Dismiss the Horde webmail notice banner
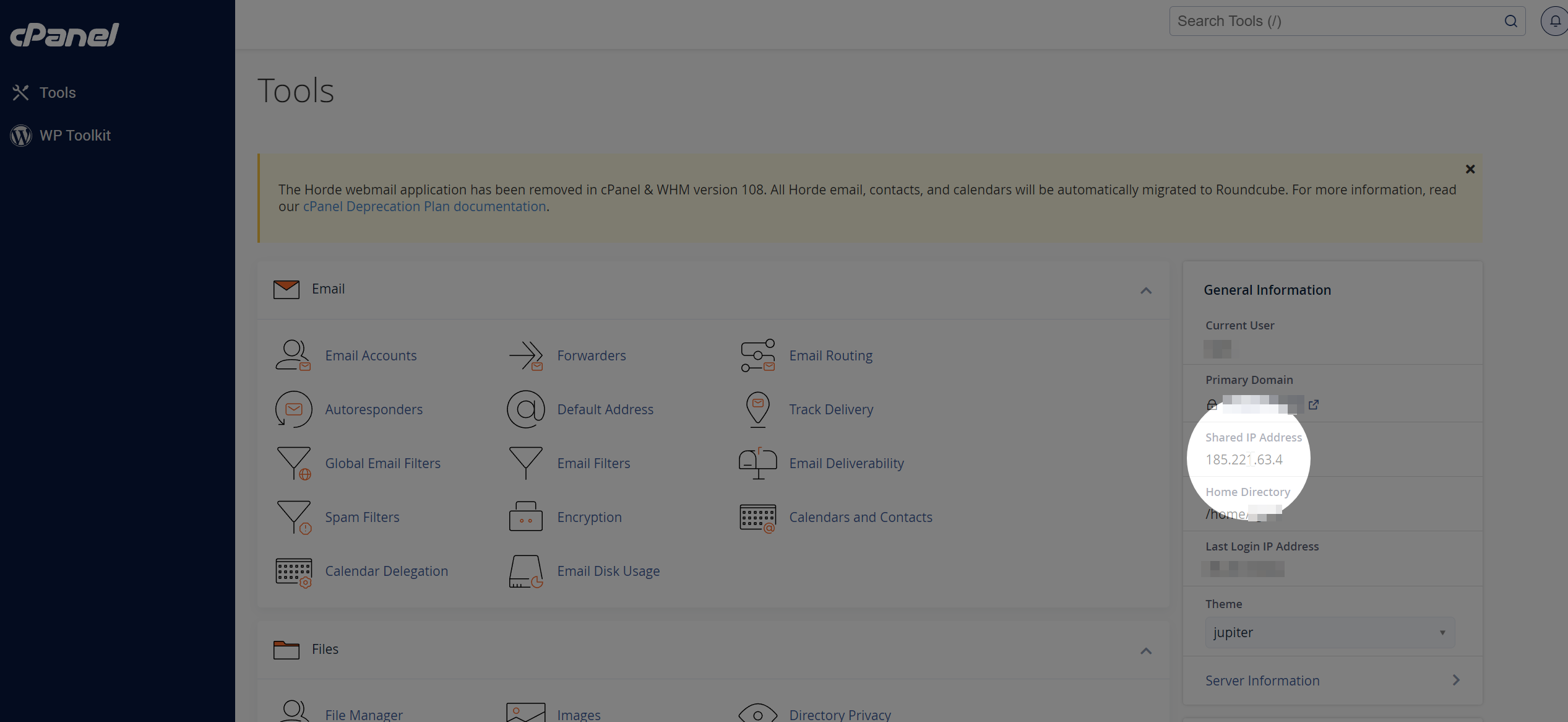 (1470, 169)
